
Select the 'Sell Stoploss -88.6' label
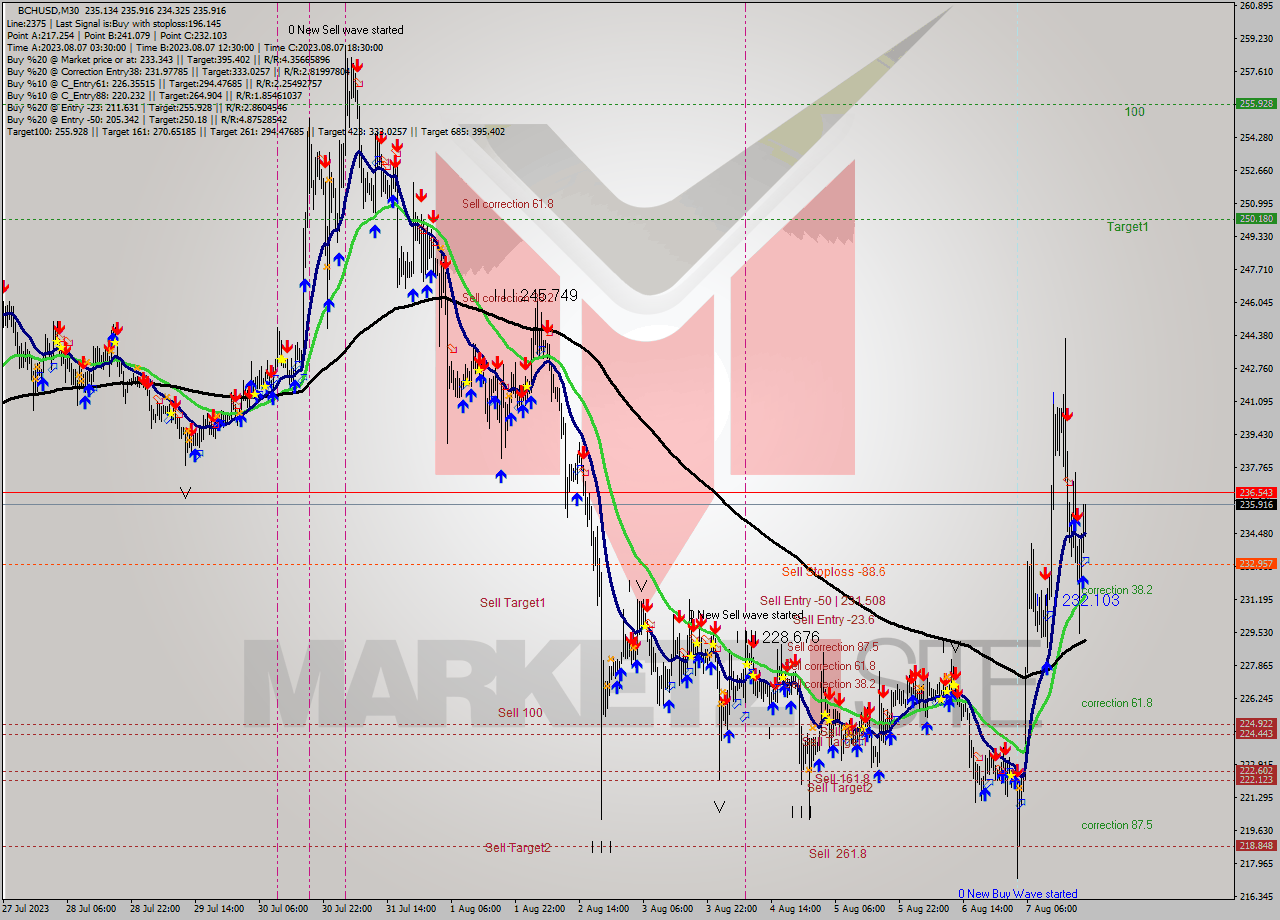833,571
